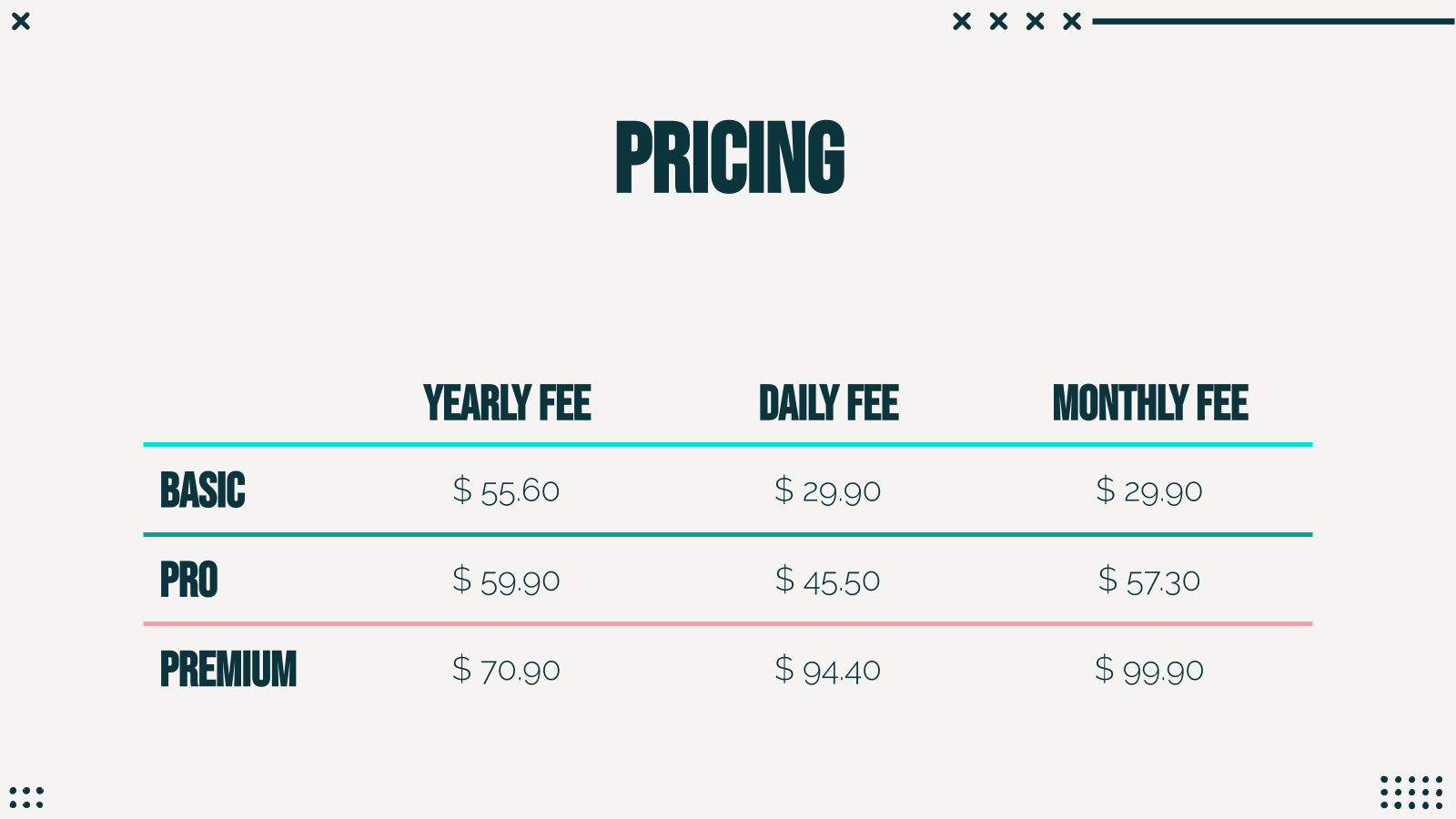Click the leftmost X in the top-right row
This screenshot has height=819, width=1456.
[962, 21]
